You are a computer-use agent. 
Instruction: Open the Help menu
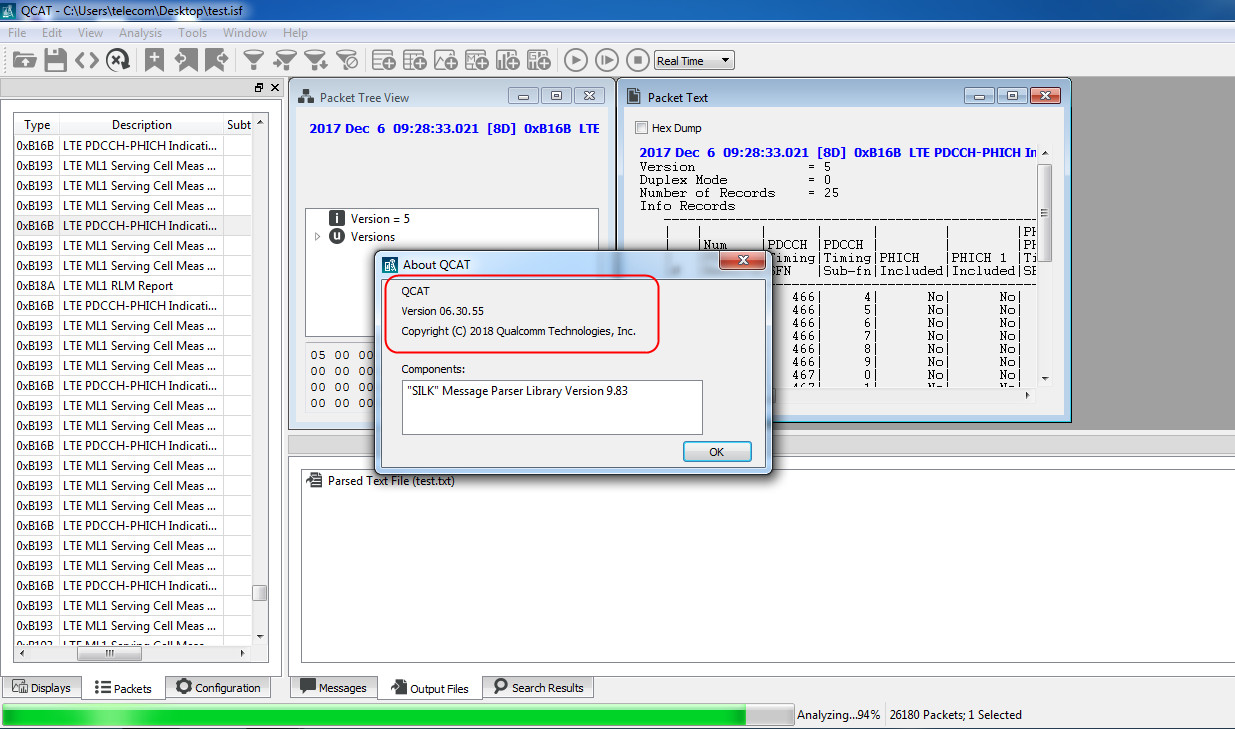pos(295,33)
